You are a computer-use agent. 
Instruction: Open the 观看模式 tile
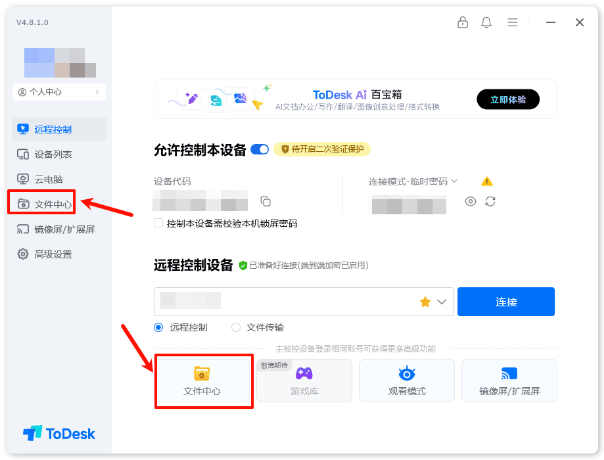tap(407, 381)
